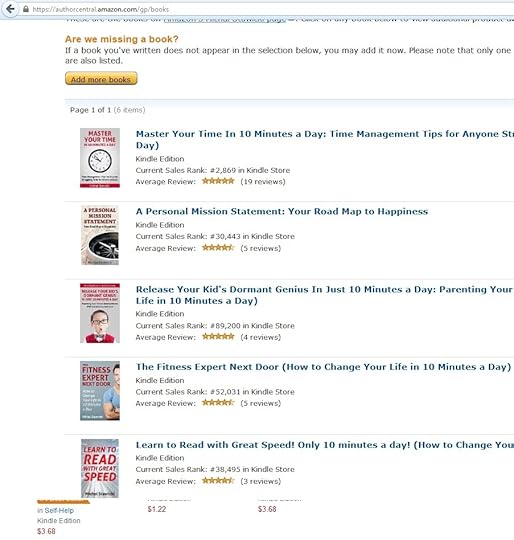
Task: Click the browser back arrow button
Action: [10, 9]
